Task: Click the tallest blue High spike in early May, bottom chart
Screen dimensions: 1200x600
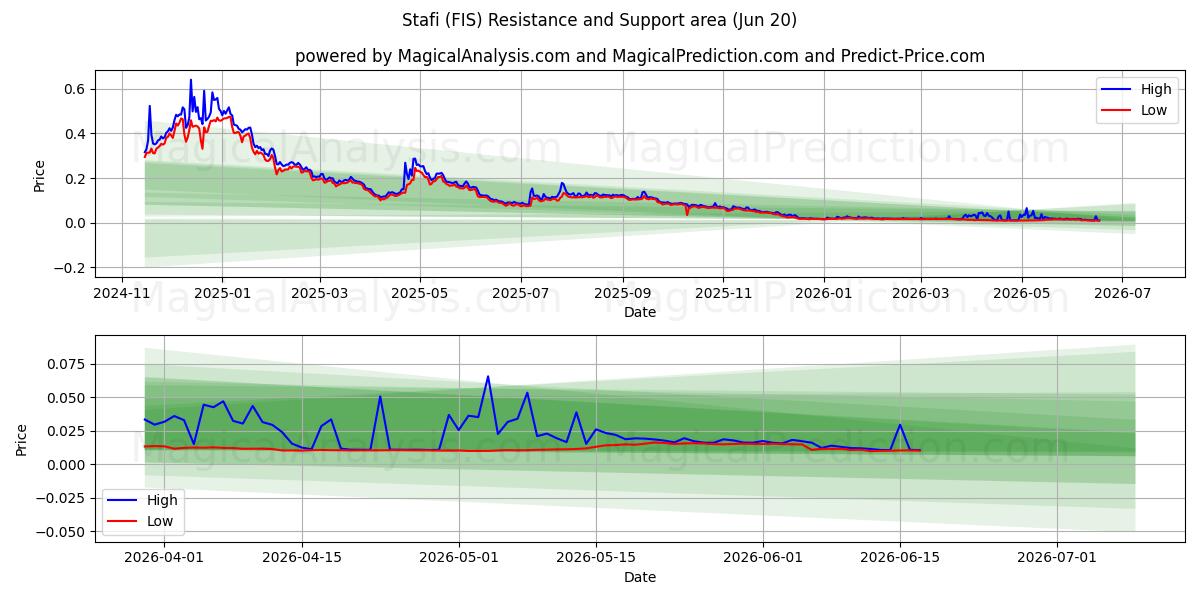Action: (x=488, y=377)
